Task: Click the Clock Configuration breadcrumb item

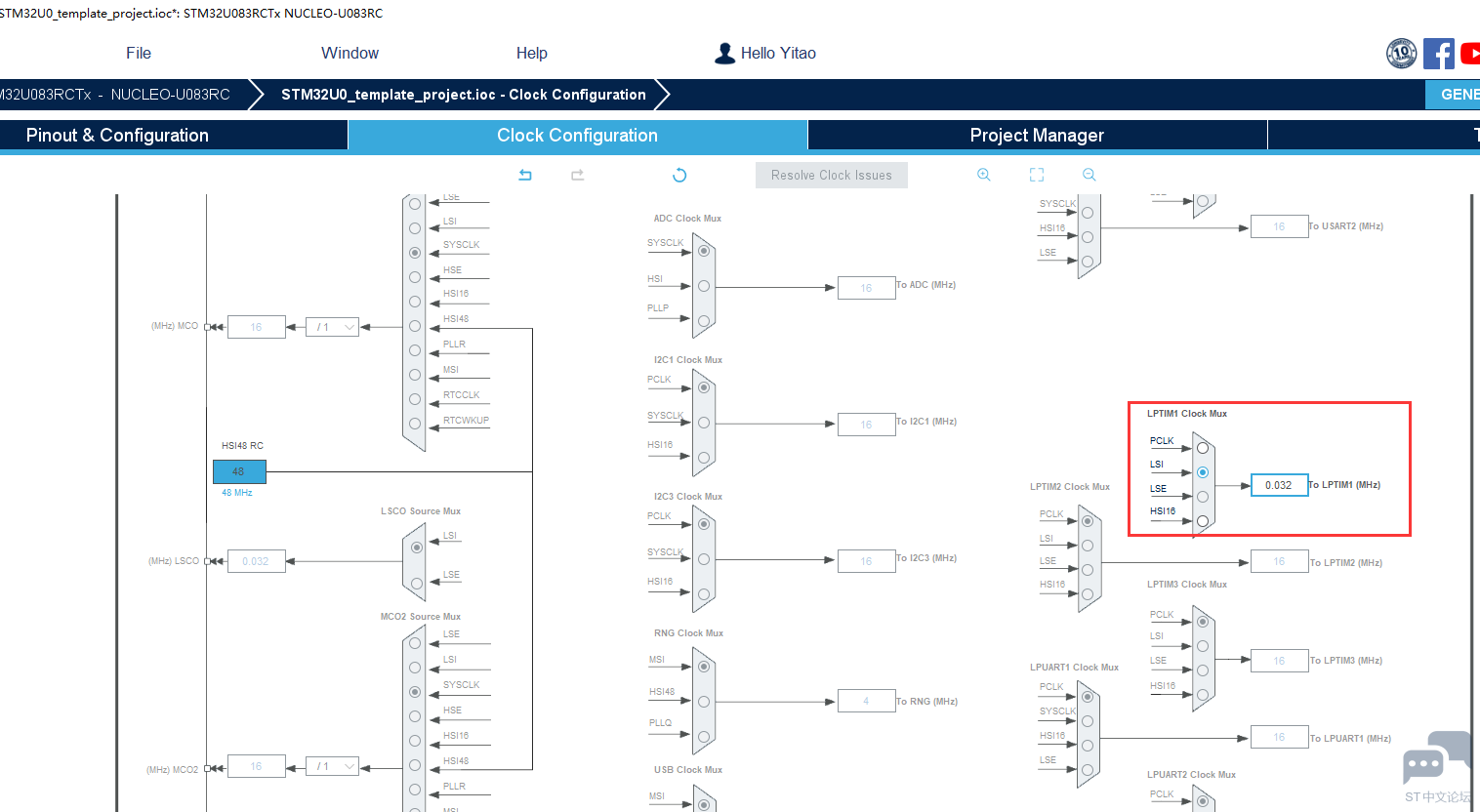Action: point(464,95)
